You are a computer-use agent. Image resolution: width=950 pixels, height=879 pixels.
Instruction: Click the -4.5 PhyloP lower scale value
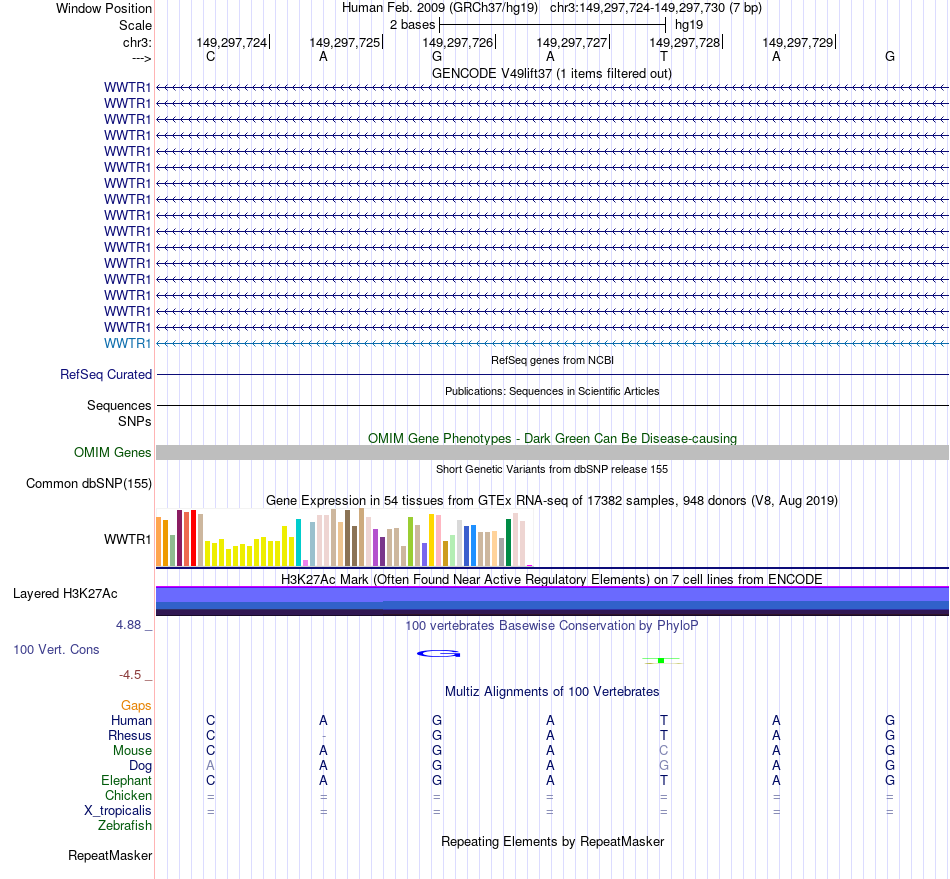130,675
